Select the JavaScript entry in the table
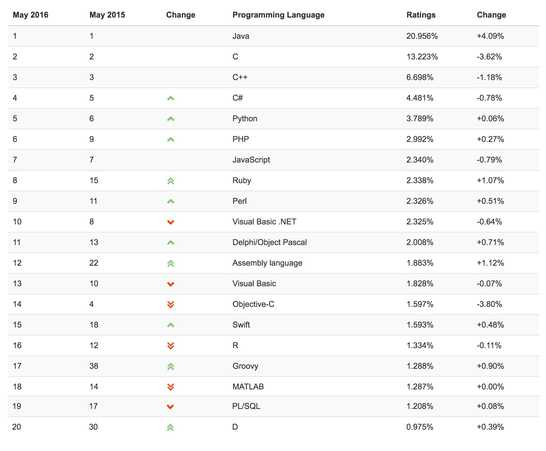The height and width of the screenshot is (451, 546). point(251,160)
